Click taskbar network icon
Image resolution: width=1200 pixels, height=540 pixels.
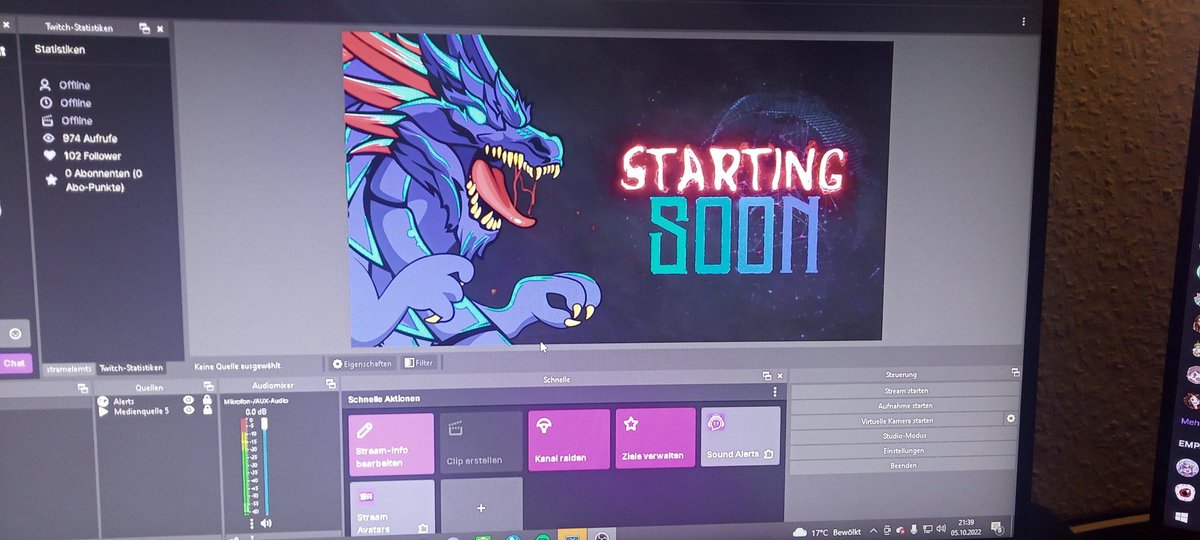coord(928,529)
